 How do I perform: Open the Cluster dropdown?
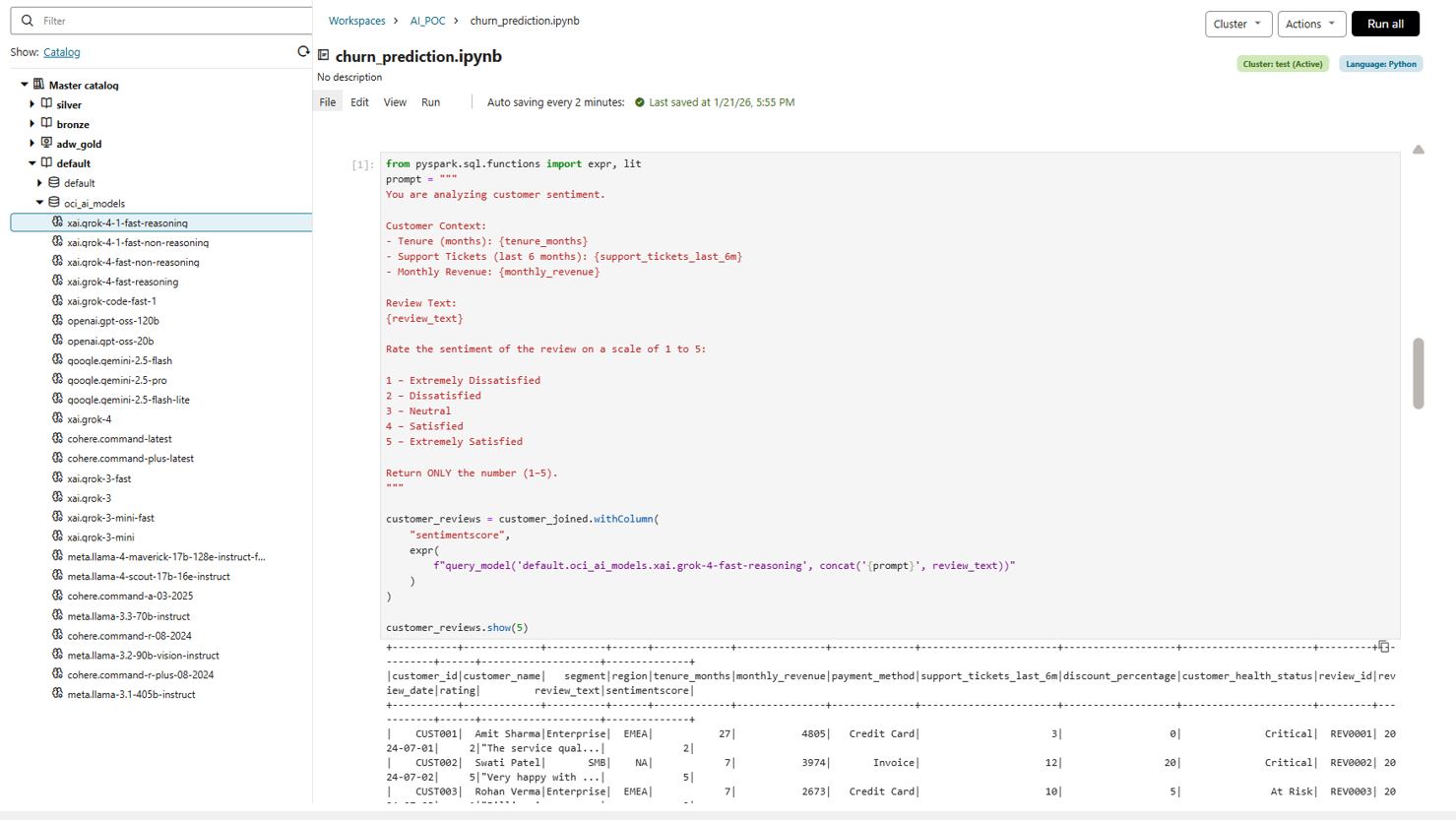1237,24
